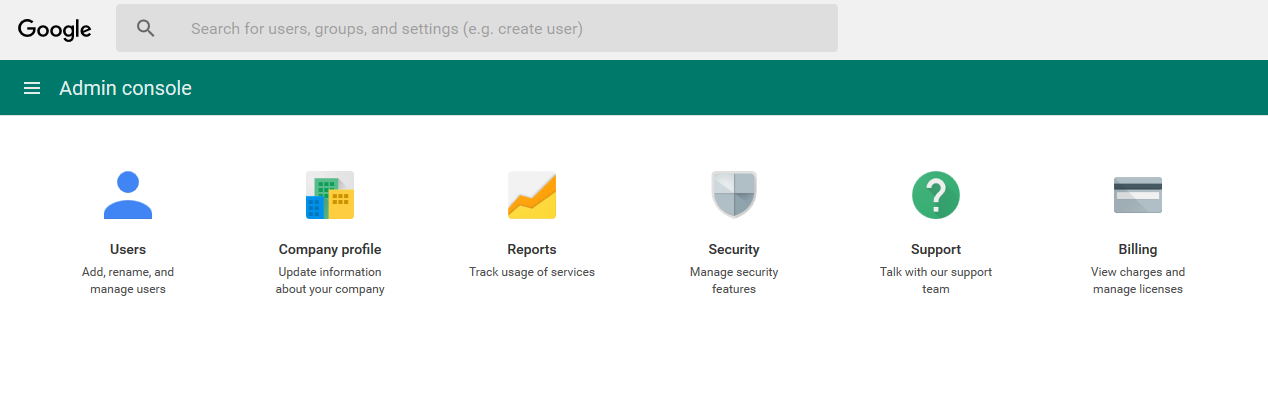
Task: Open the Company profile buildings icon
Action: click(x=330, y=195)
